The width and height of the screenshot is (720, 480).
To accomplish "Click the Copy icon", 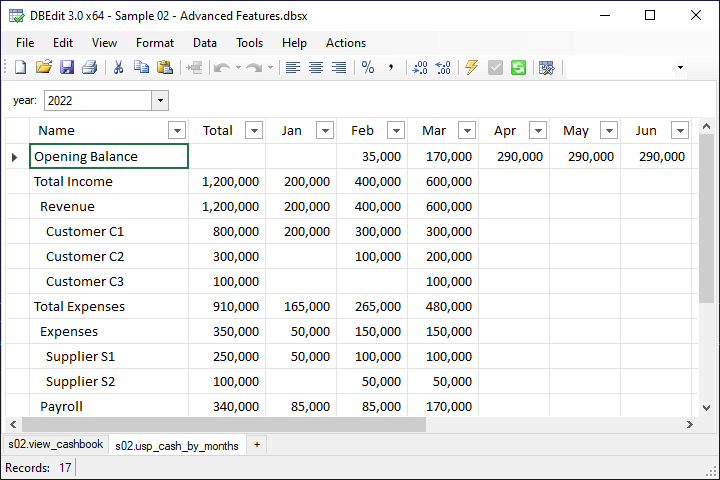I will (141, 68).
